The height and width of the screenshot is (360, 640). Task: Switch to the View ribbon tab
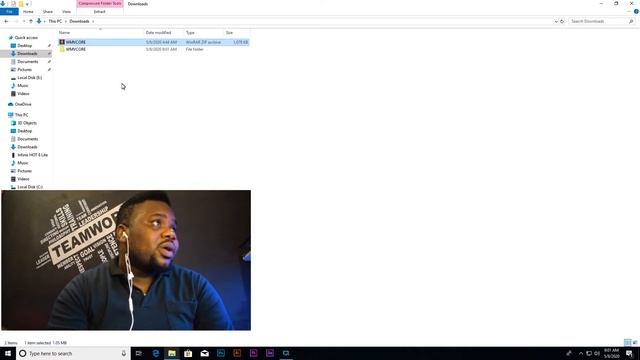66,12
